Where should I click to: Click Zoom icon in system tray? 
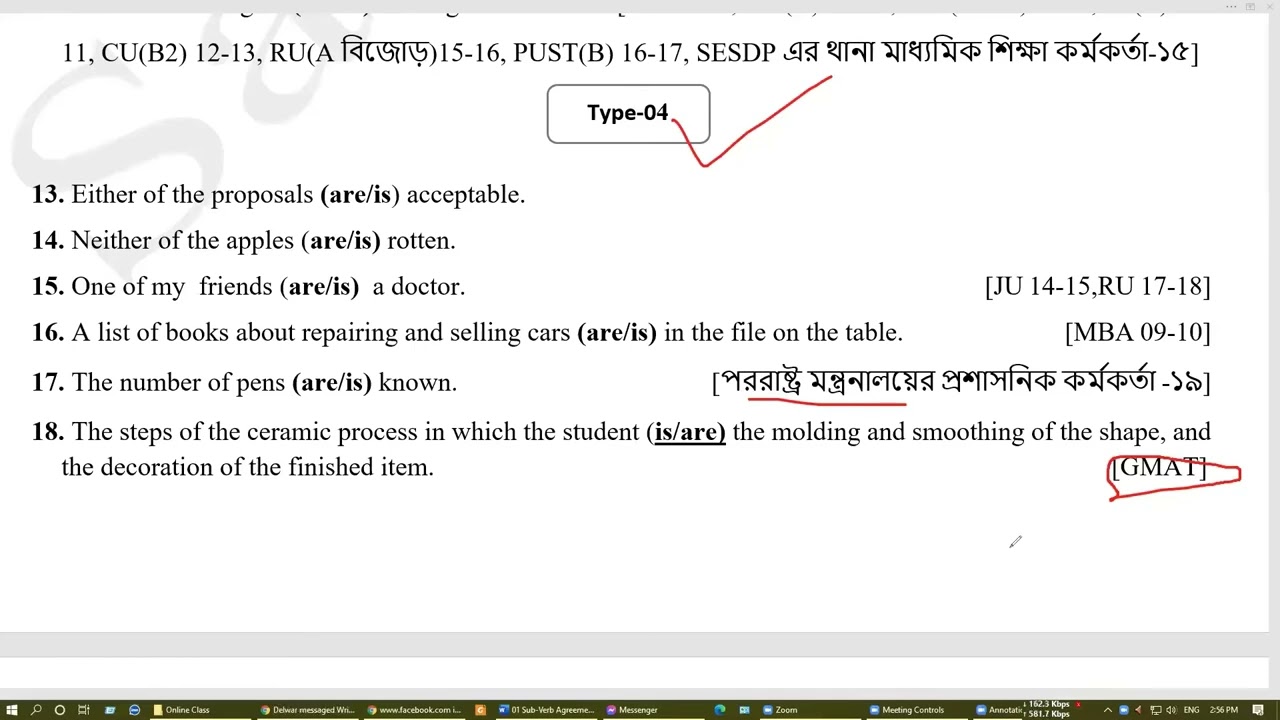click(1124, 710)
